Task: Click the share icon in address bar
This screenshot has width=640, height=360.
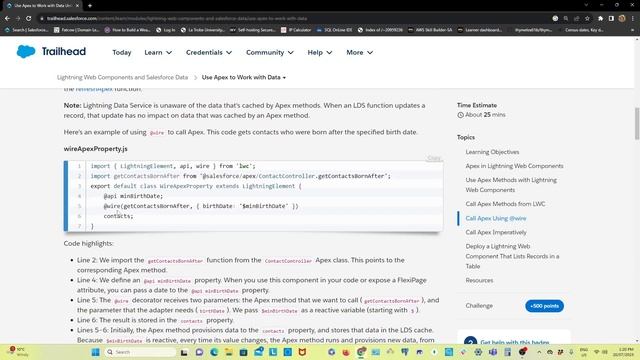Action: [x=576, y=18]
